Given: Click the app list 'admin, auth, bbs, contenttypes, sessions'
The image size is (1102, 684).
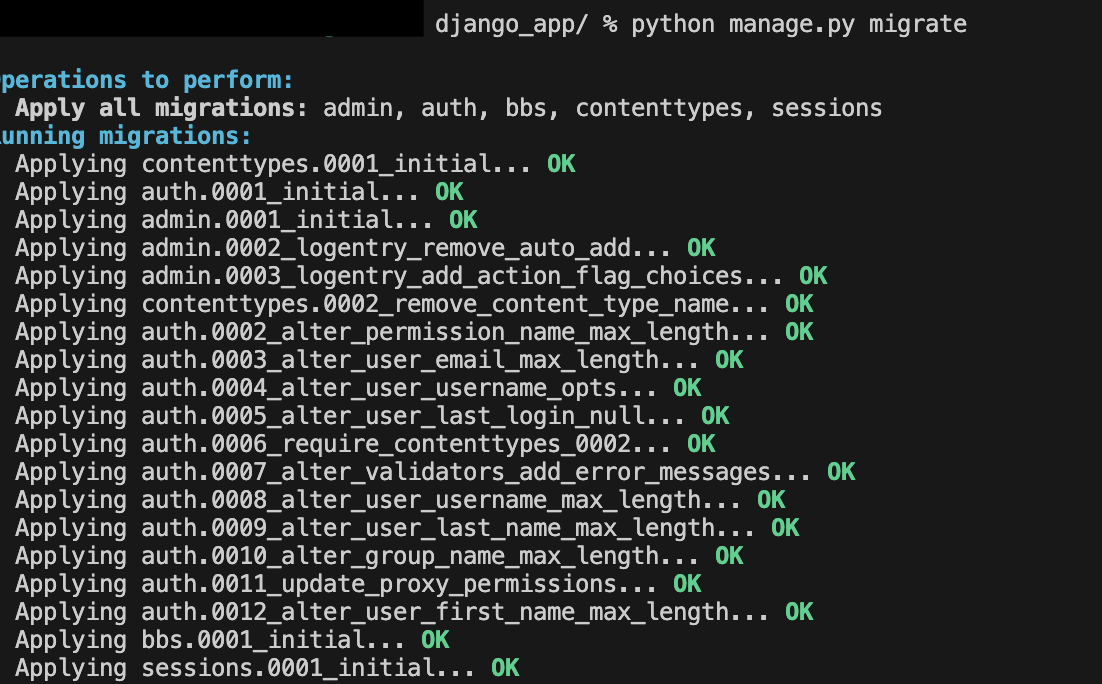Looking at the screenshot, I should pyautogui.click(x=602, y=108).
